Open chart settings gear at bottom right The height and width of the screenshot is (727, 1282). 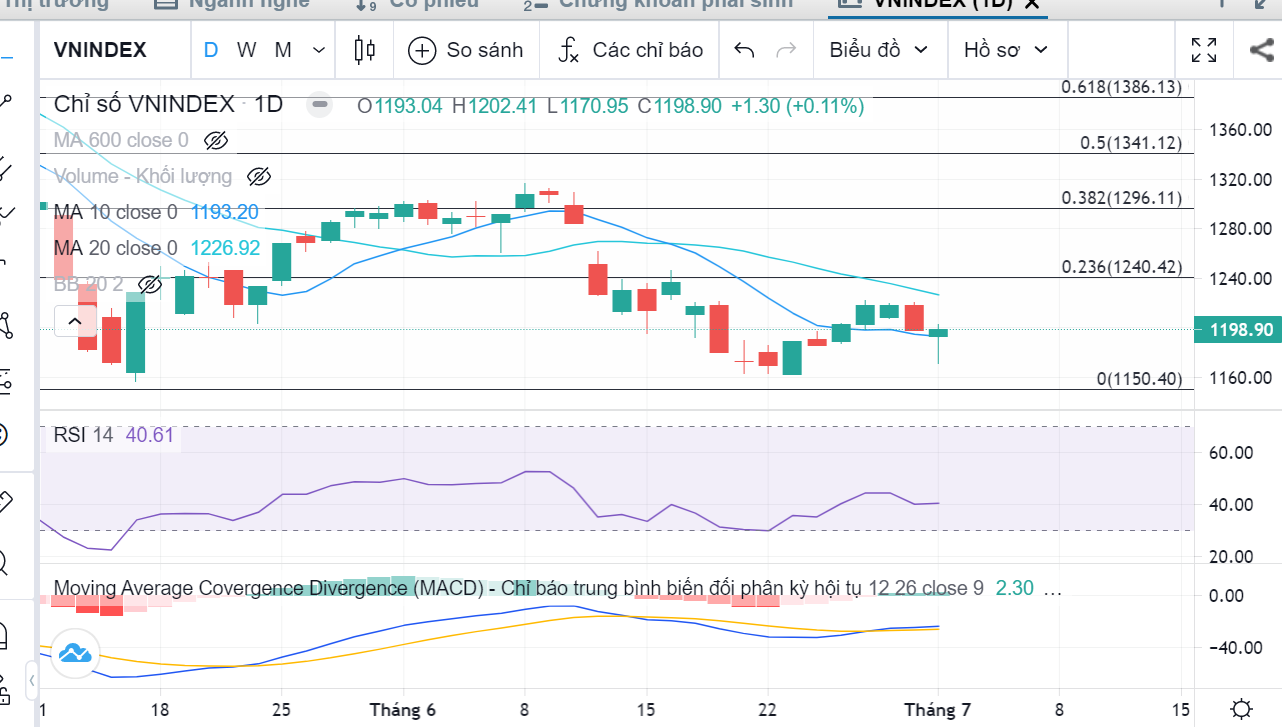click(x=1241, y=709)
